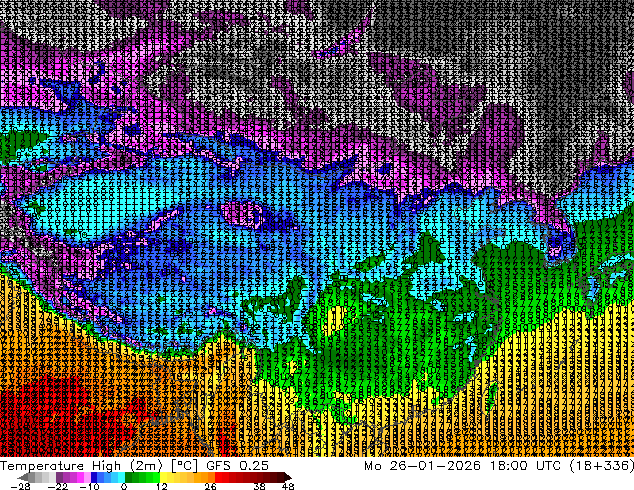The width and height of the screenshot is (634, 490).
Task: Click the '-10' legend value
Action: point(89,486)
